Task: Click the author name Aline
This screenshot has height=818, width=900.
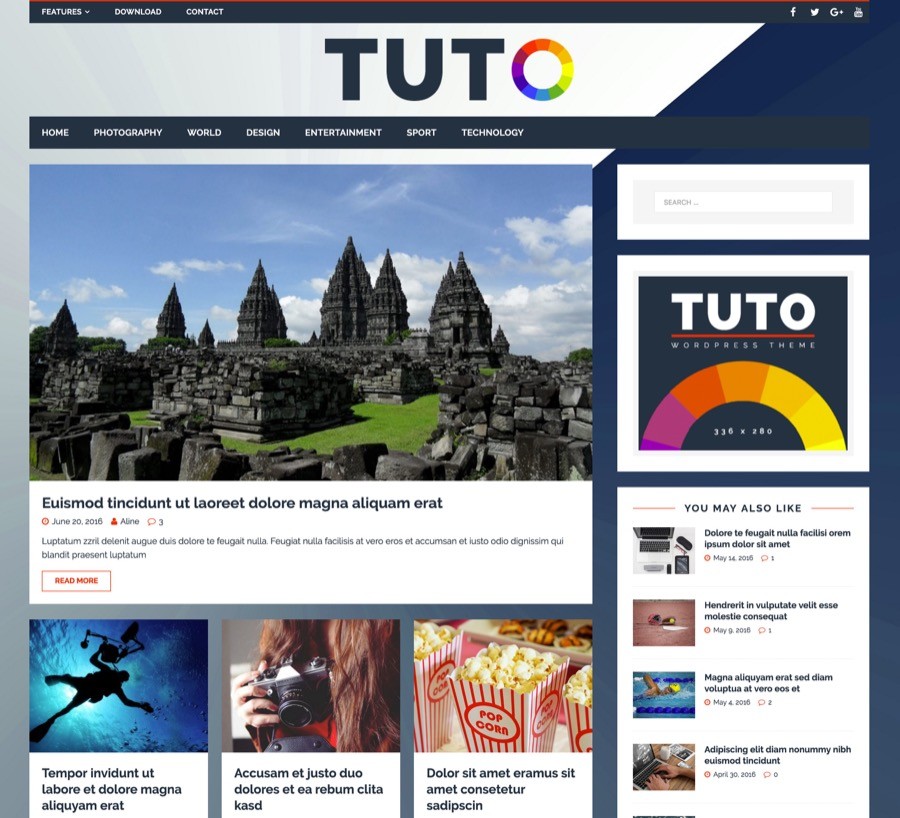Action: pyautogui.click(x=130, y=522)
